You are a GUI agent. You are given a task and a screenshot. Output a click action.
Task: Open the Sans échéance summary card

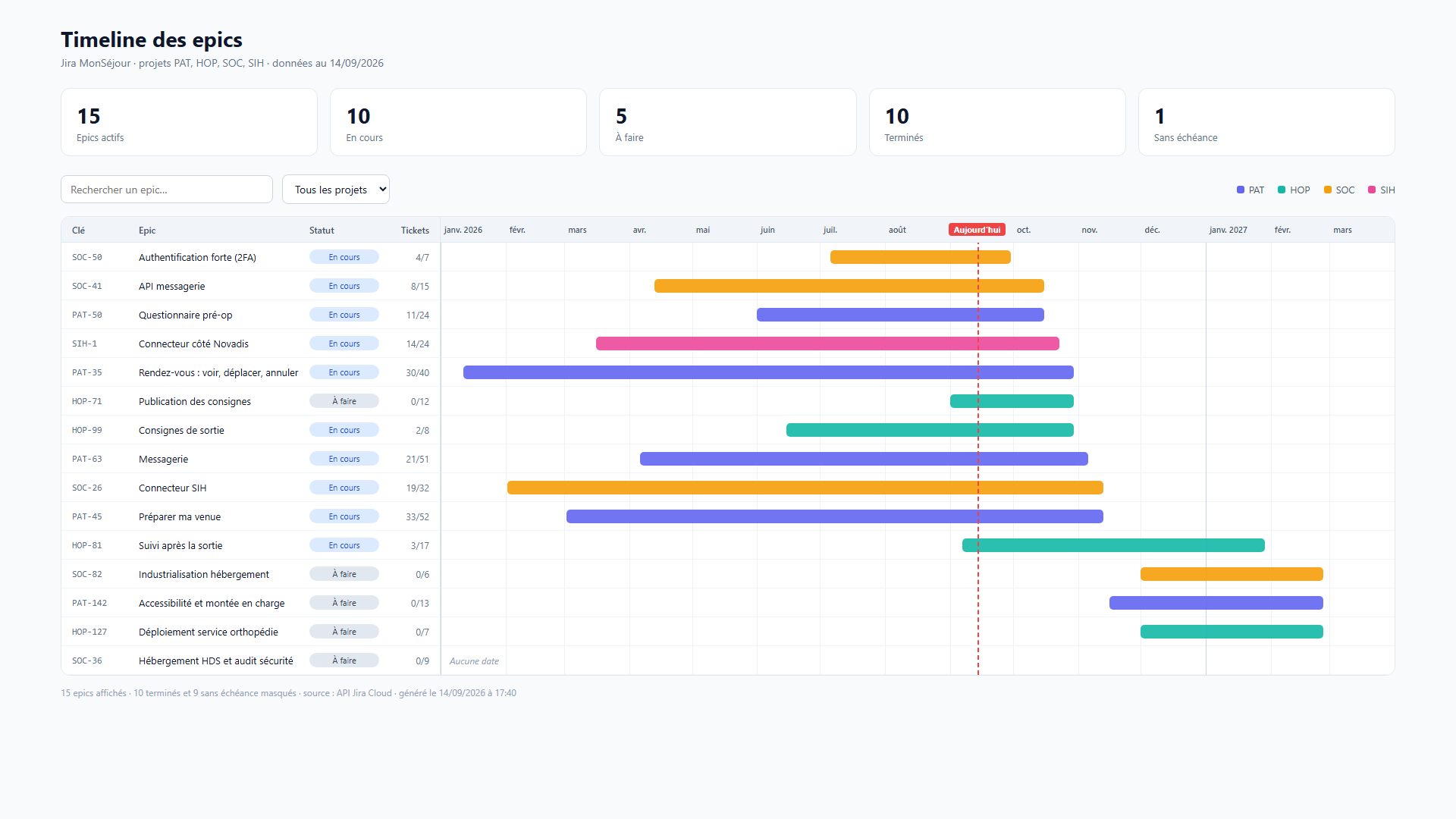click(1266, 122)
